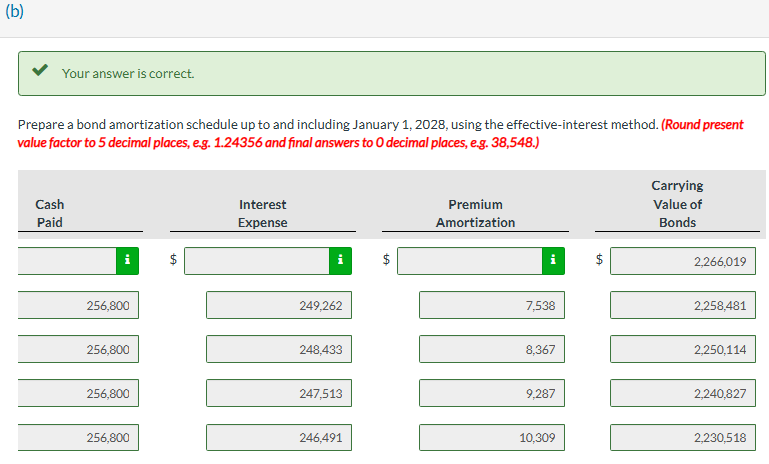Click the Cash Paid field in the 247,513 row

78,393
